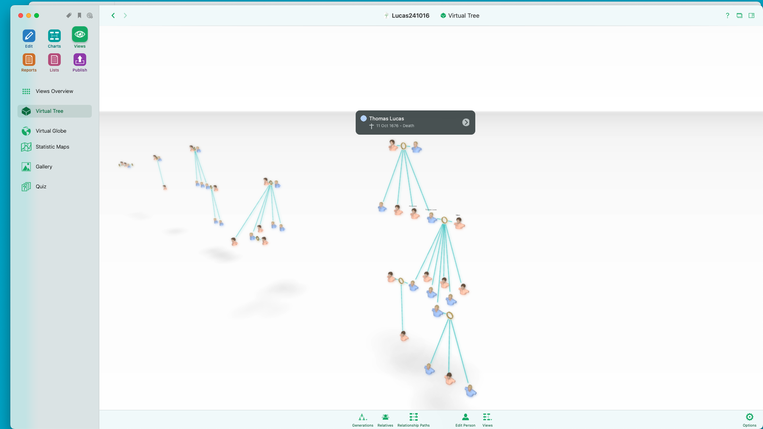Click the search icon in sidebar header
Image resolution: width=763 pixels, height=429 pixels.
pyautogui.click(x=90, y=16)
